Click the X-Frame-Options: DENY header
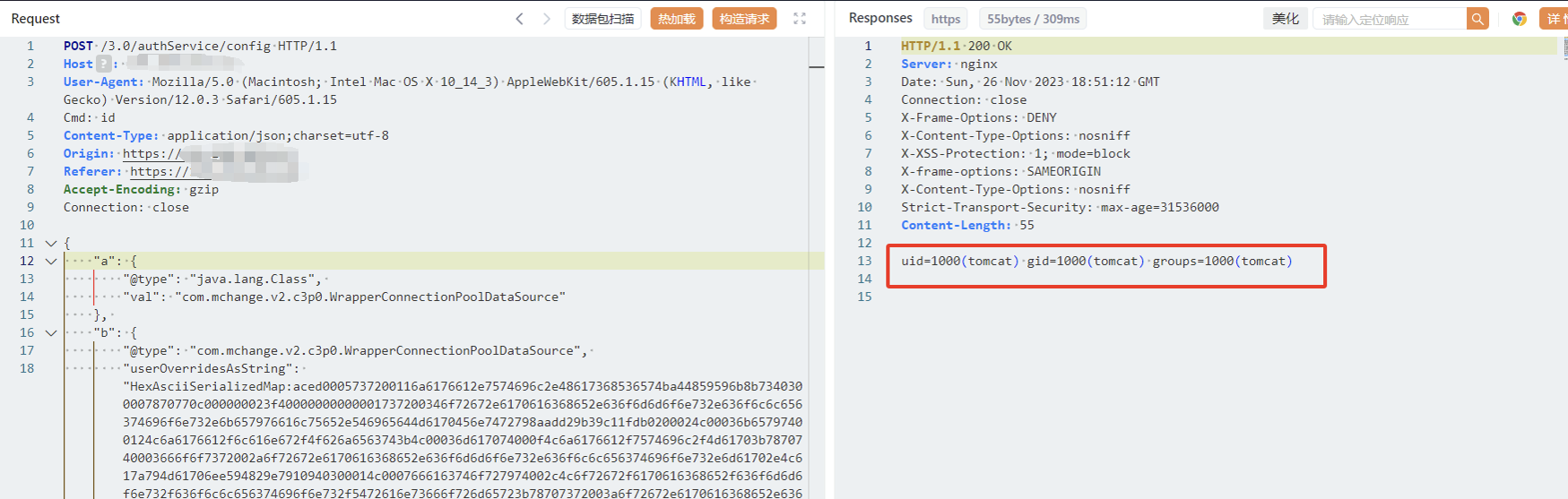 (979, 117)
